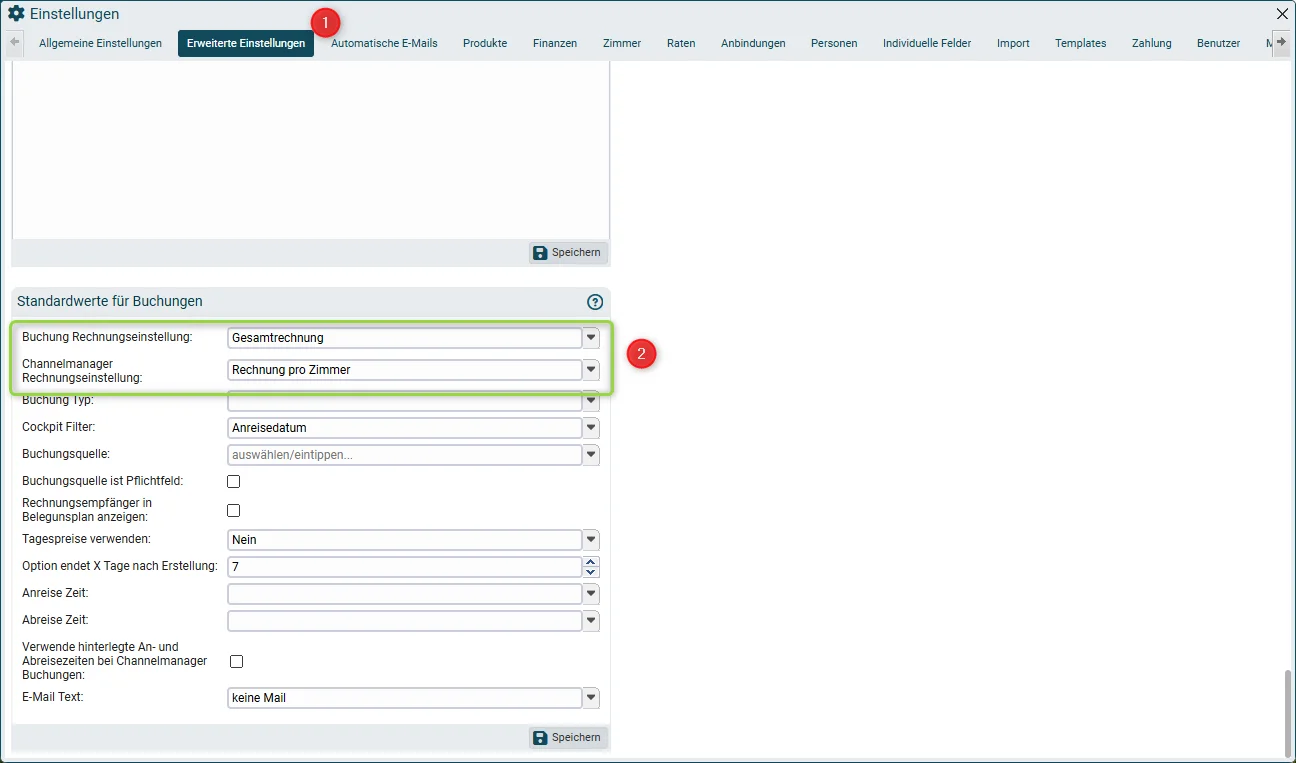
Task: Open the Finanzen tab
Action: [555, 43]
